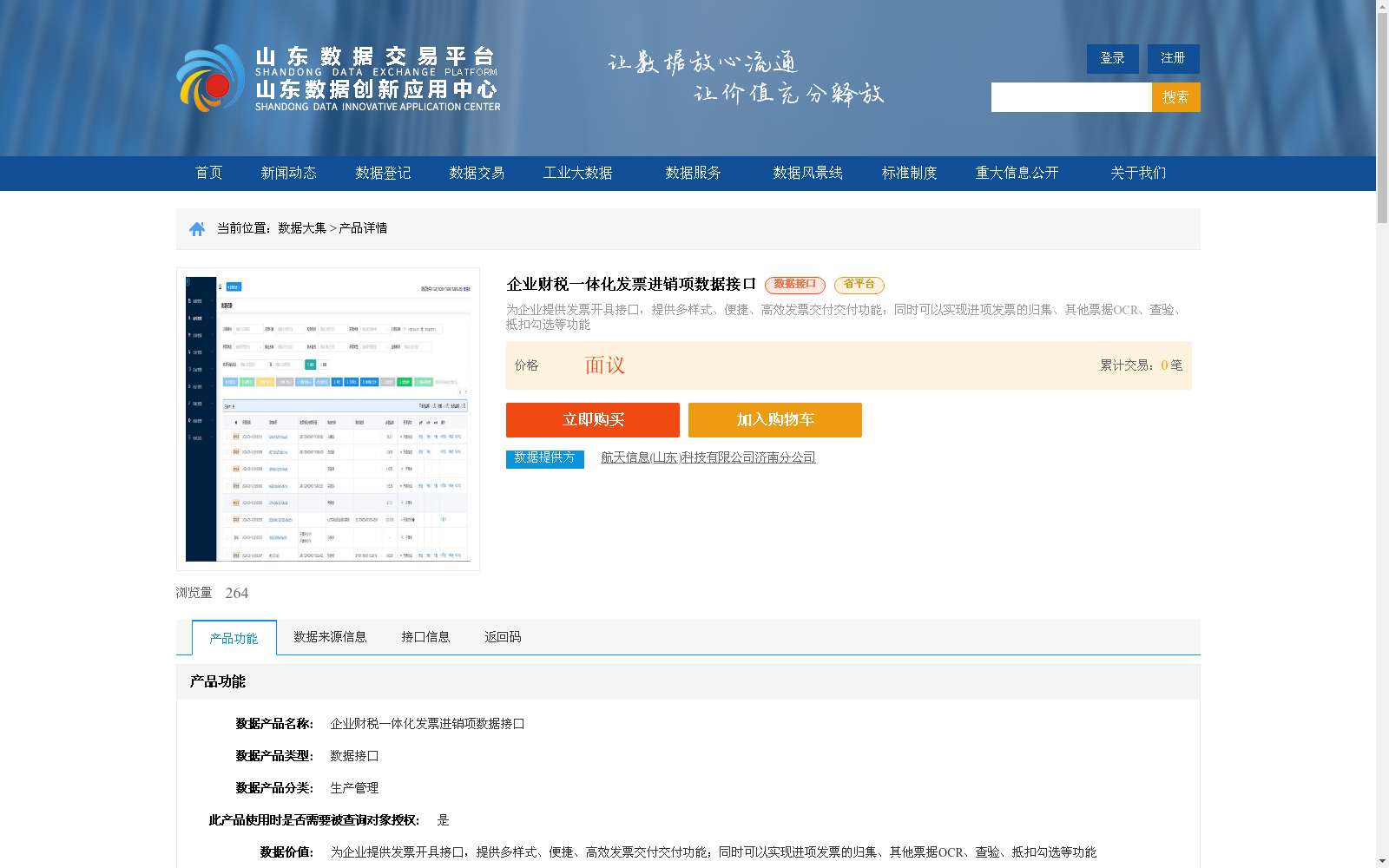Click the home icon in the breadcrumb
Viewport: 1389px width, 868px height.
coord(197,229)
